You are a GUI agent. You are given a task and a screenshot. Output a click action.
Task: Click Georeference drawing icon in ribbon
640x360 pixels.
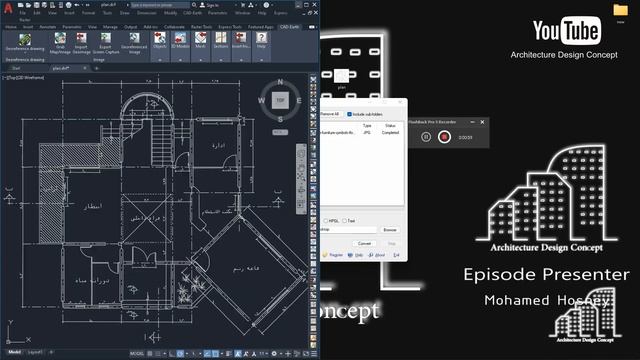coord(24,40)
